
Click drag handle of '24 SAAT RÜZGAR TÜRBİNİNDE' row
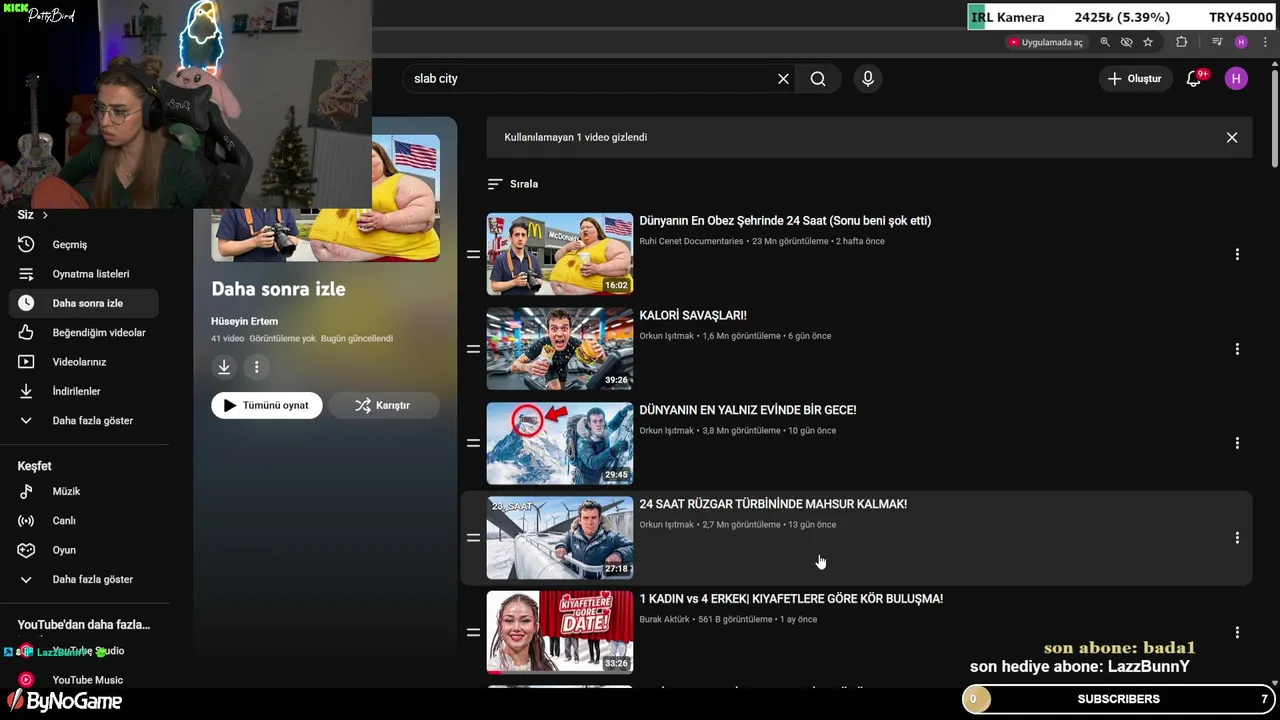coord(473,538)
